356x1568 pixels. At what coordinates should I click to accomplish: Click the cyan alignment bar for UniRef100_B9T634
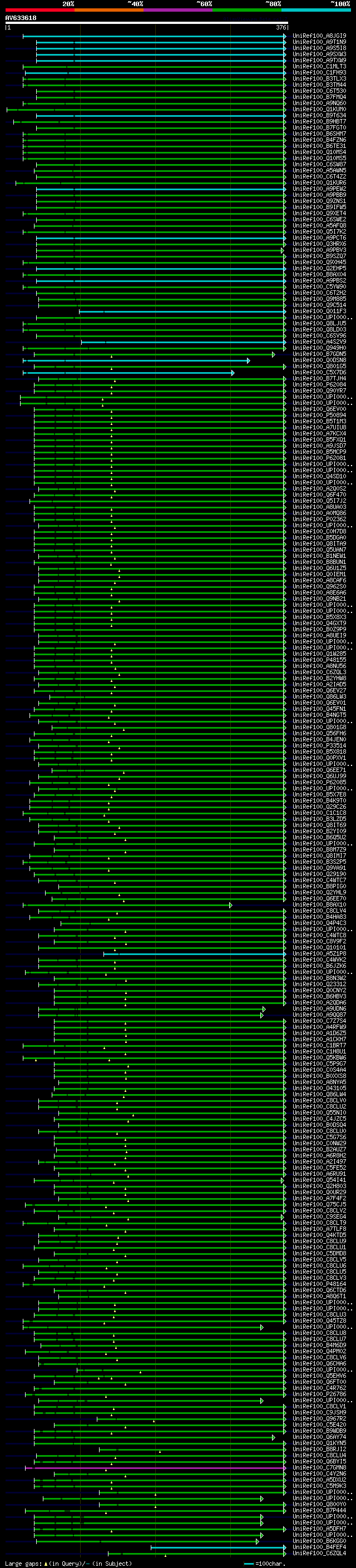[161, 115]
